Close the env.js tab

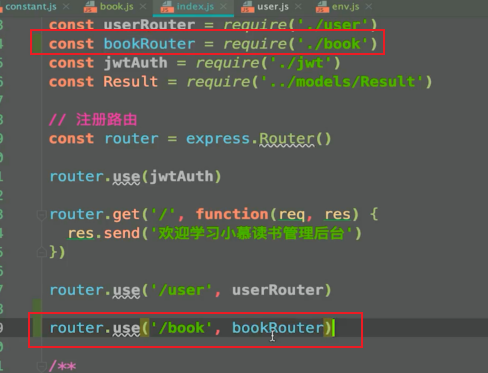[x=368, y=7]
